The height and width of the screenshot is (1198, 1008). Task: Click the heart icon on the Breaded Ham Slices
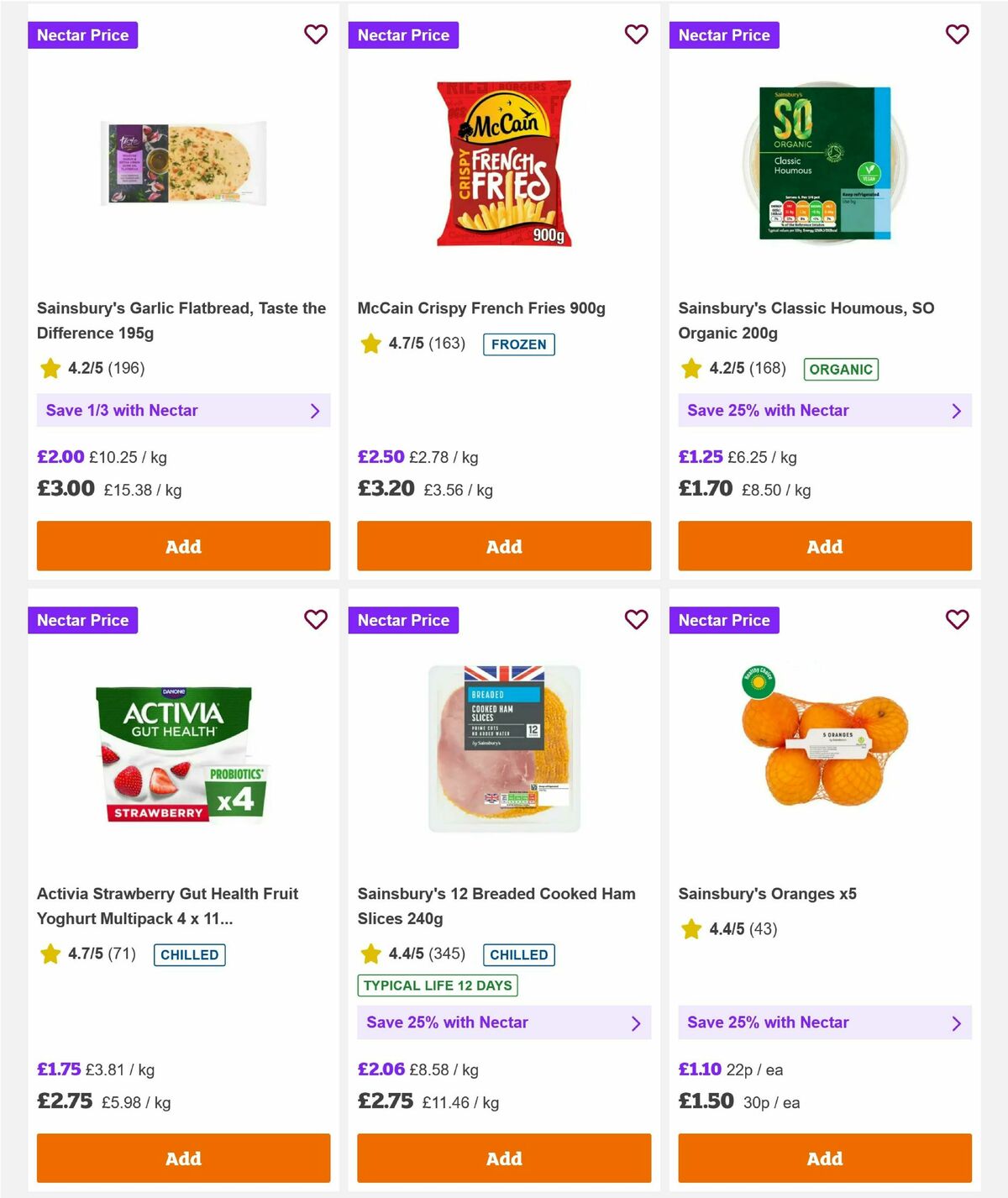(637, 620)
